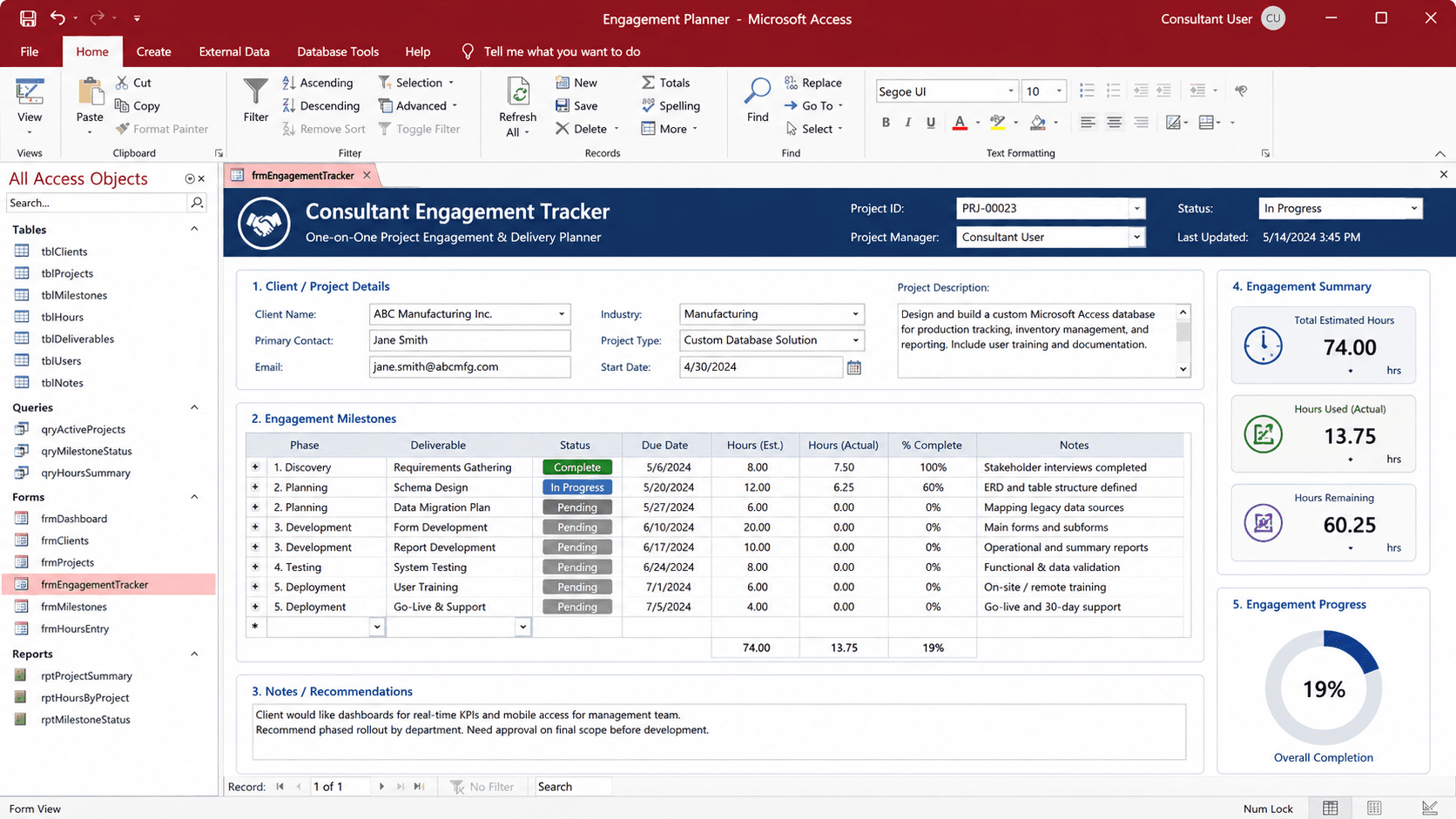Screen dimensions: 1456x819
Task: Click the font color A icon
Action: (960, 123)
